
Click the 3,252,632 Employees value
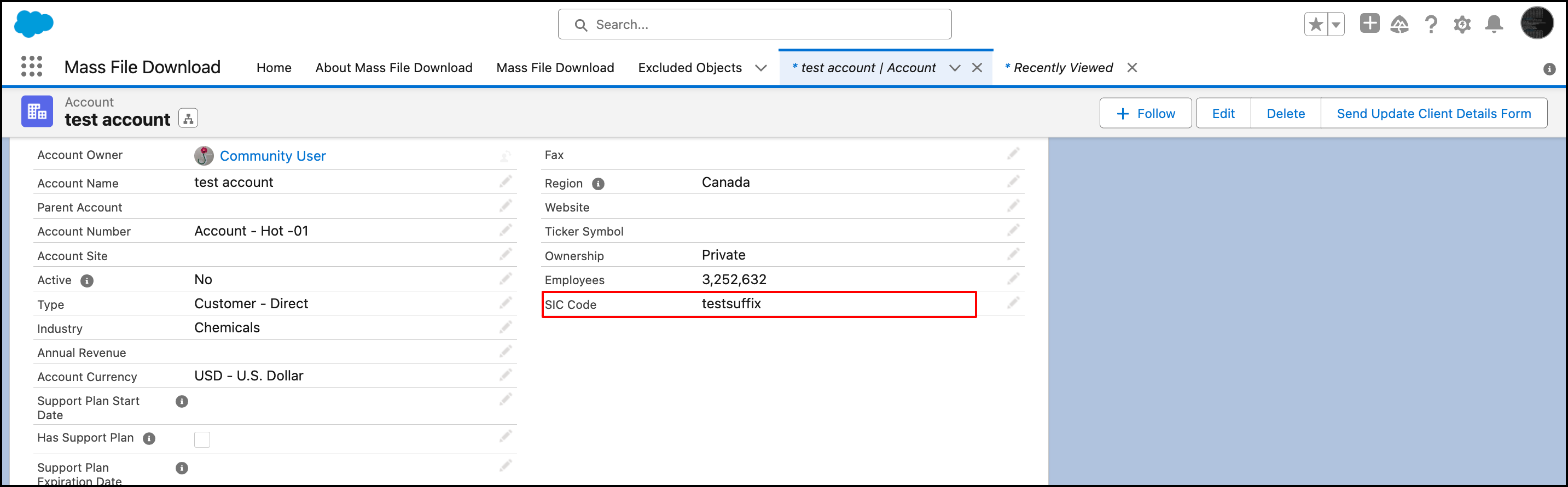(x=734, y=280)
